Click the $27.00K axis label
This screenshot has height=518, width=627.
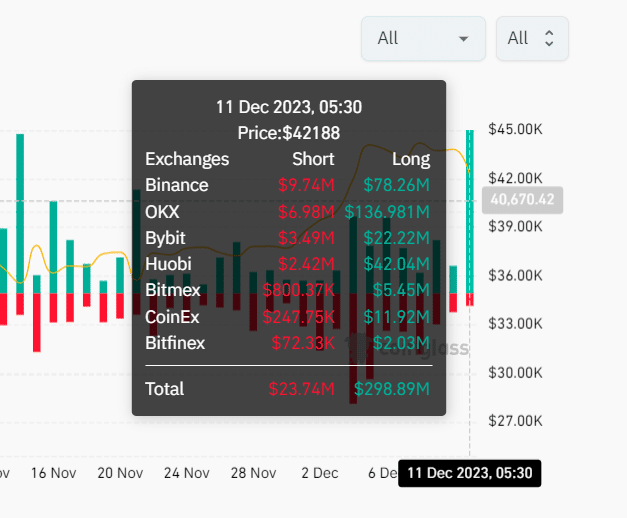pyautogui.click(x=515, y=421)
